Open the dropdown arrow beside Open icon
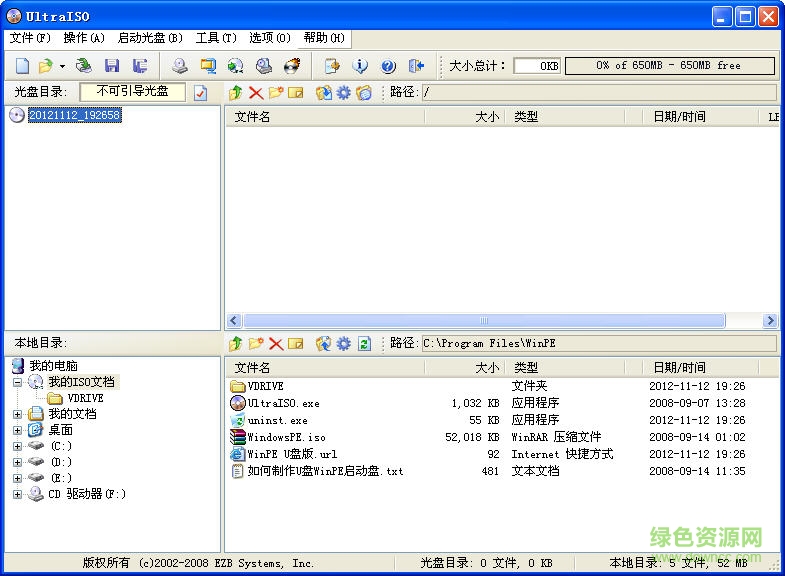Image resolution: width=785 pixels, height=576 pixels. (62, 66)
